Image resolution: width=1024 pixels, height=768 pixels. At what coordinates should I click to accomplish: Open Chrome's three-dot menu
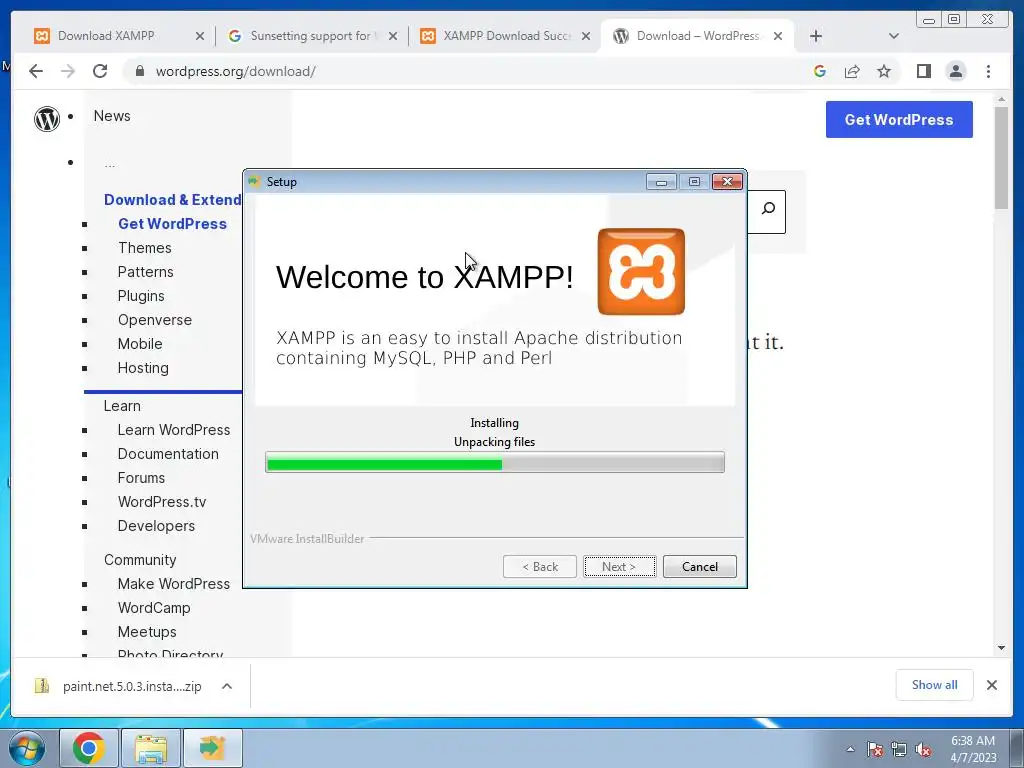[988, 71]
